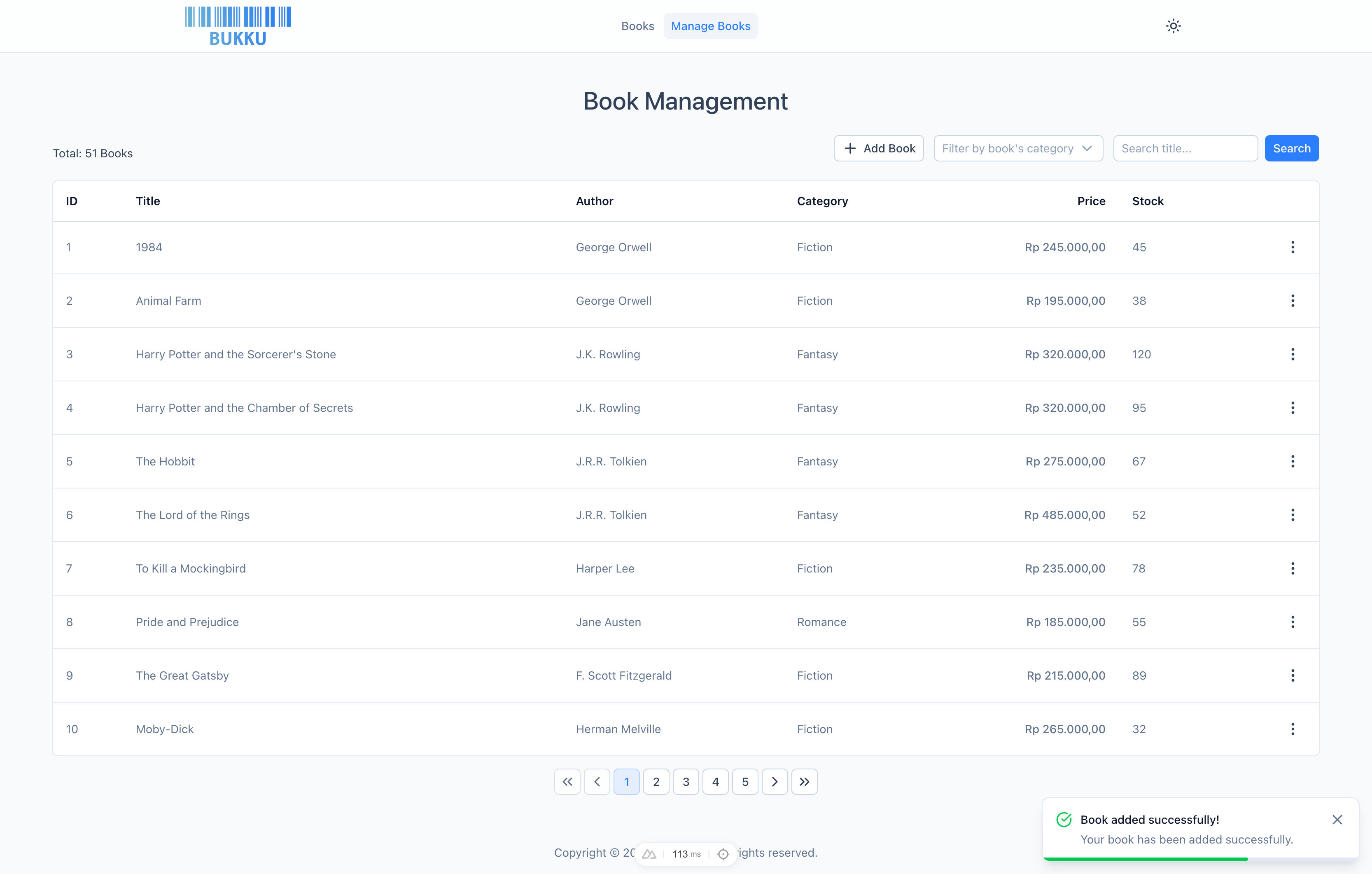Click the devtools inspector target icon
This screenshot has width=1372, height=874.
pyautogui.click(x=723, y=853)
